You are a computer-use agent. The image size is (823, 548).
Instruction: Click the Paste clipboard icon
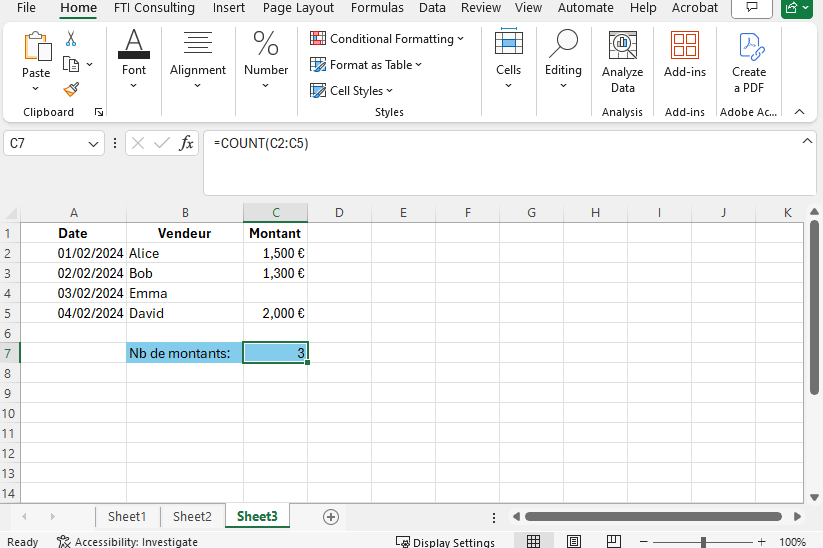click(37, 46)
